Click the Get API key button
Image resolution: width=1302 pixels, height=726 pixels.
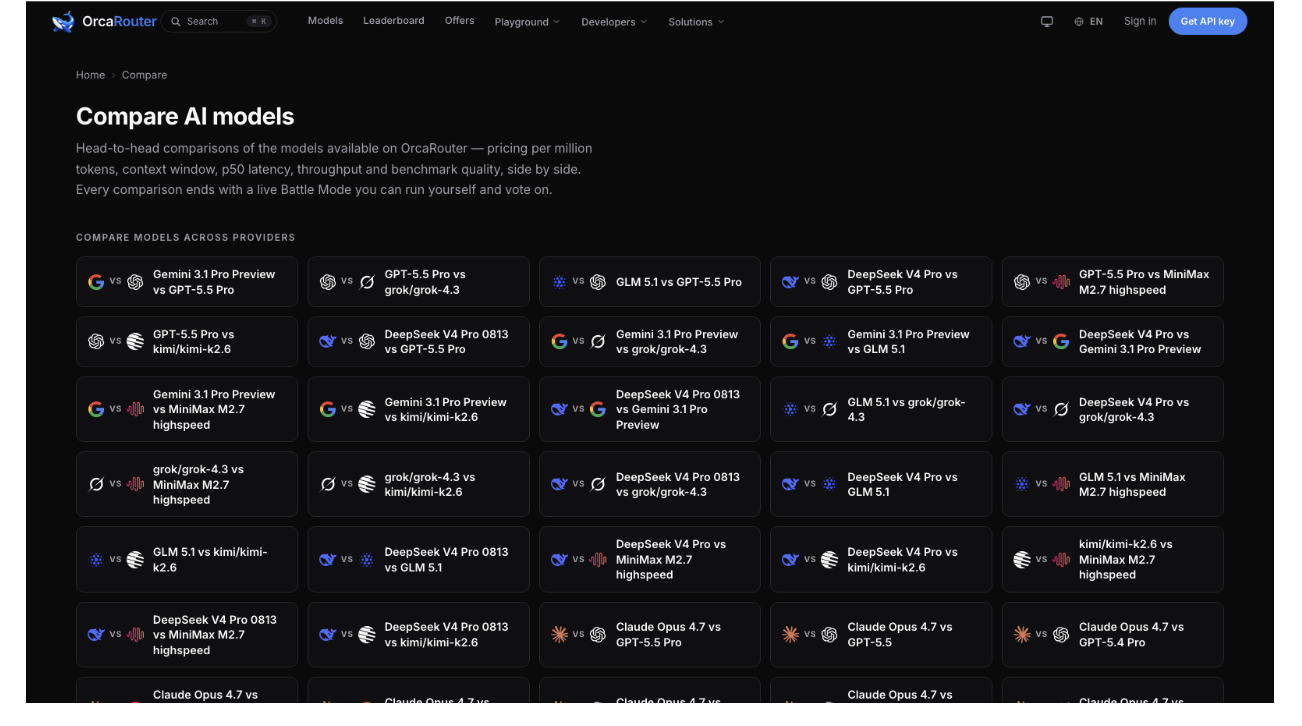(x=1208, y=21)
